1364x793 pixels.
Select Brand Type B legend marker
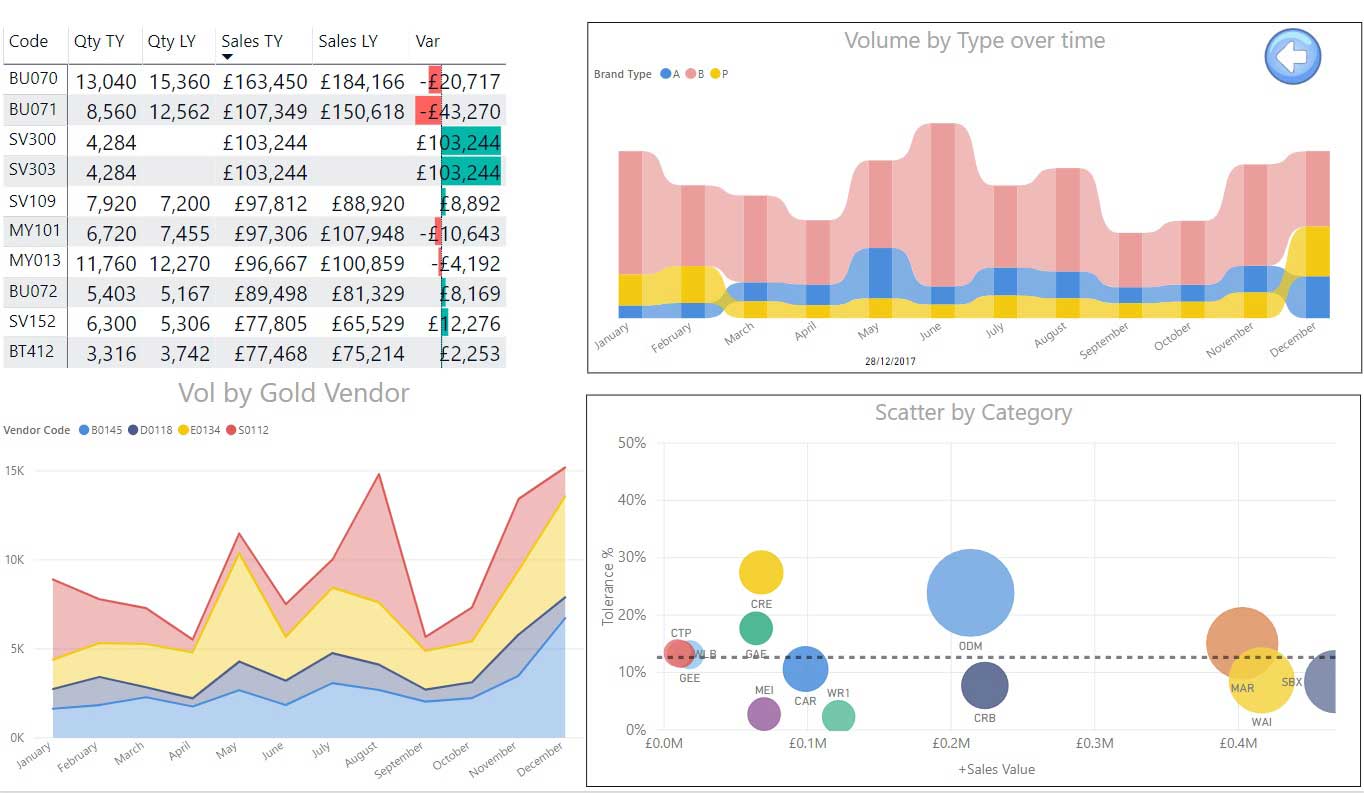[x=690, y=74]
